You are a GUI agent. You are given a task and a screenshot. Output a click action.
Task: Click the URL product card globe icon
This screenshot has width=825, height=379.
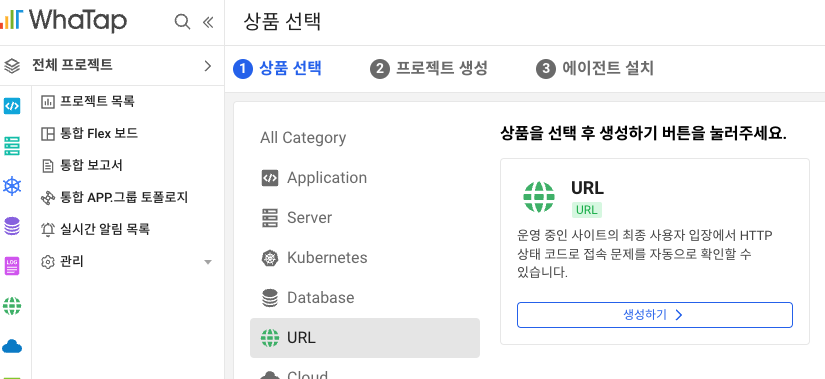coord(539,197)
